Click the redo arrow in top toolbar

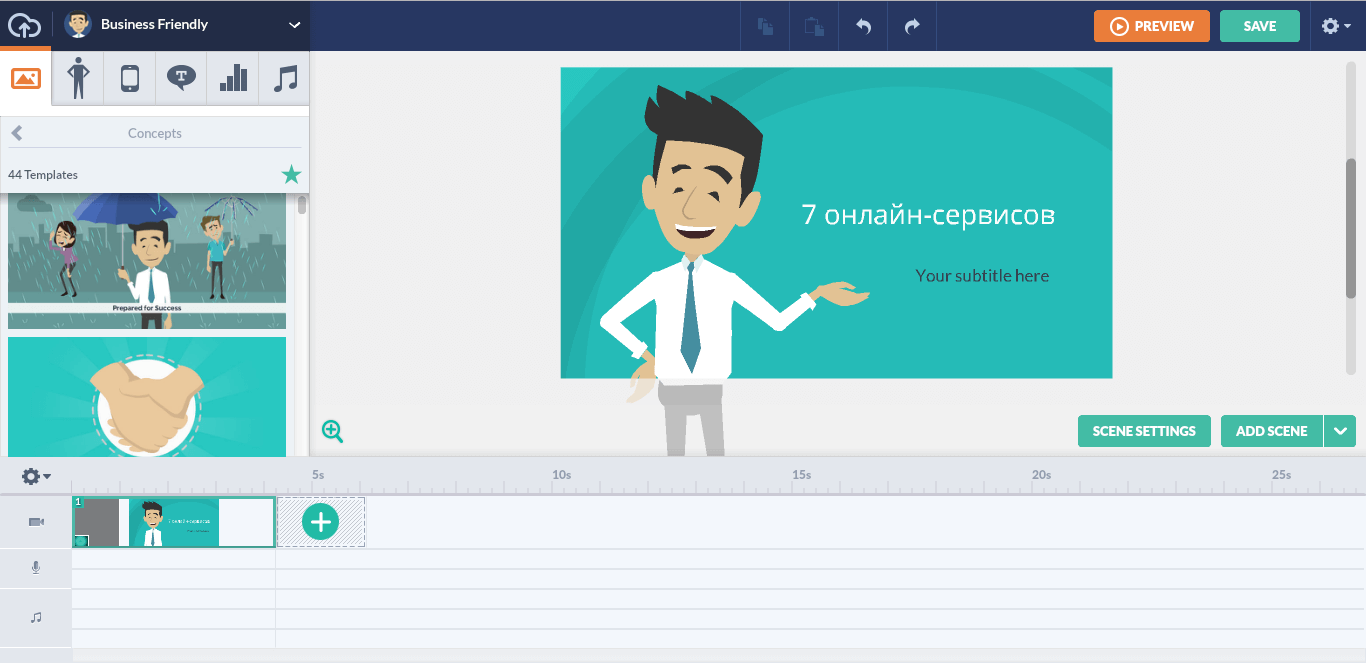(x=912, y=27)
